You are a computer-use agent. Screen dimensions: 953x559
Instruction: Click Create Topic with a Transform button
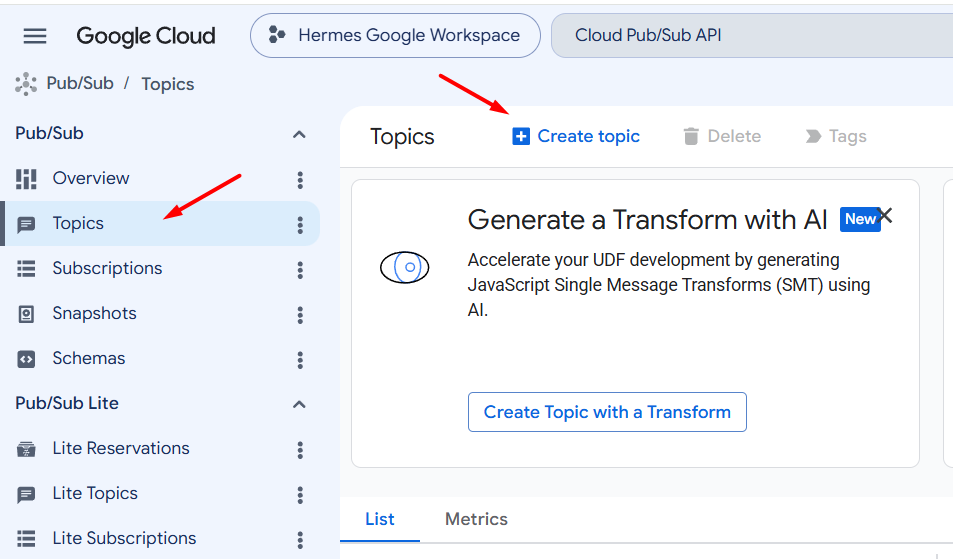coord(607,412)
